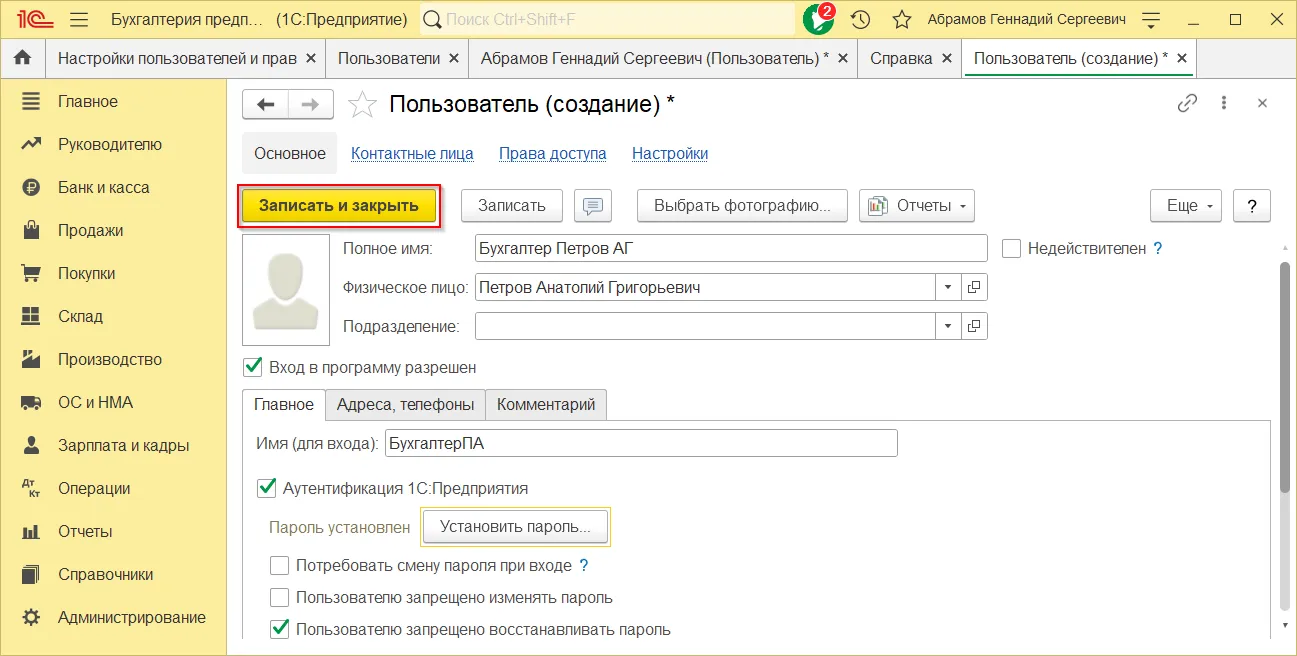
Task: Click the get link chain icon
Action: 1187,103
